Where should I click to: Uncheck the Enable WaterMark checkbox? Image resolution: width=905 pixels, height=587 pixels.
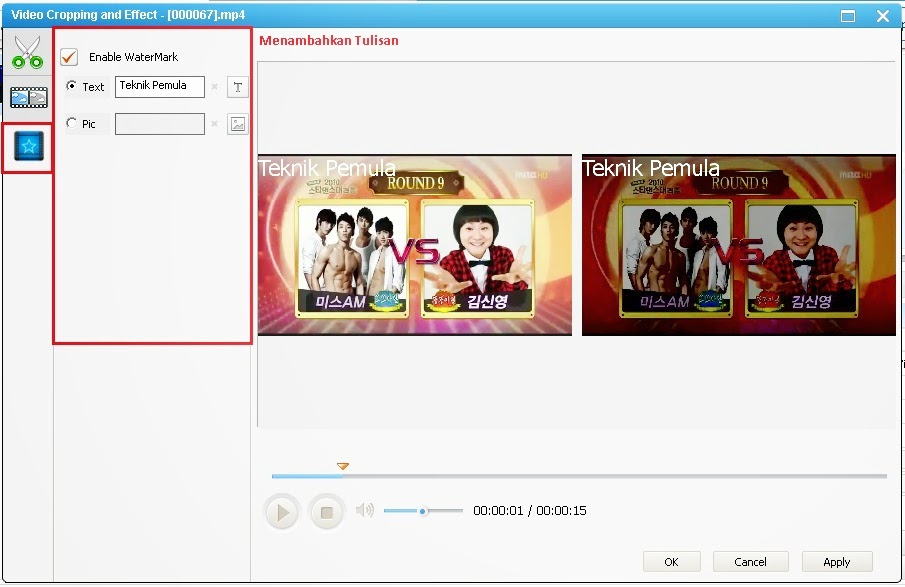[x=68, y=57]
